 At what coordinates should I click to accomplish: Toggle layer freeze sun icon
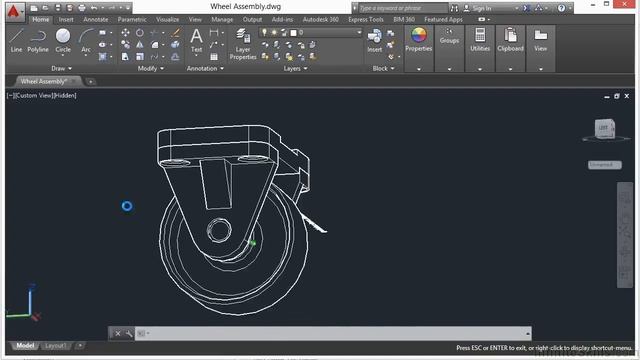(274, 32)
